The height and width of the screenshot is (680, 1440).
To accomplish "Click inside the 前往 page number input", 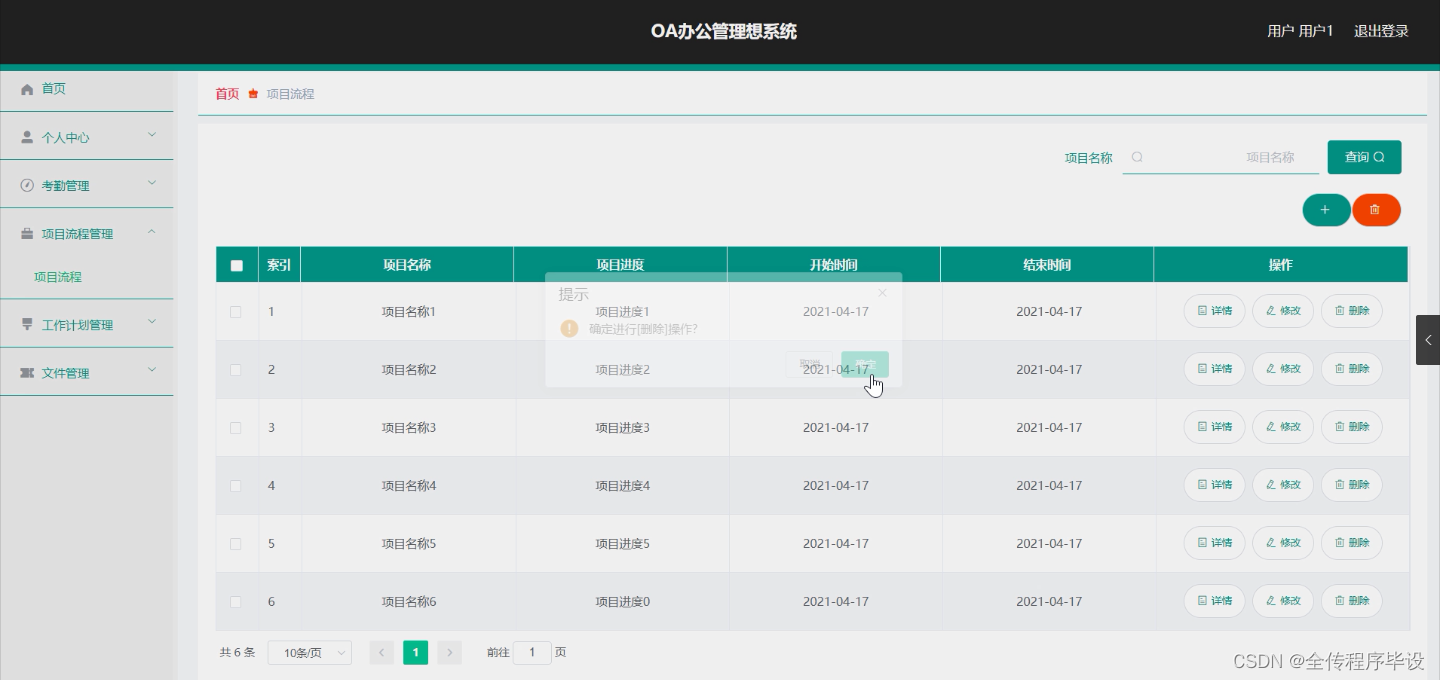I will (x=532, y=651).
